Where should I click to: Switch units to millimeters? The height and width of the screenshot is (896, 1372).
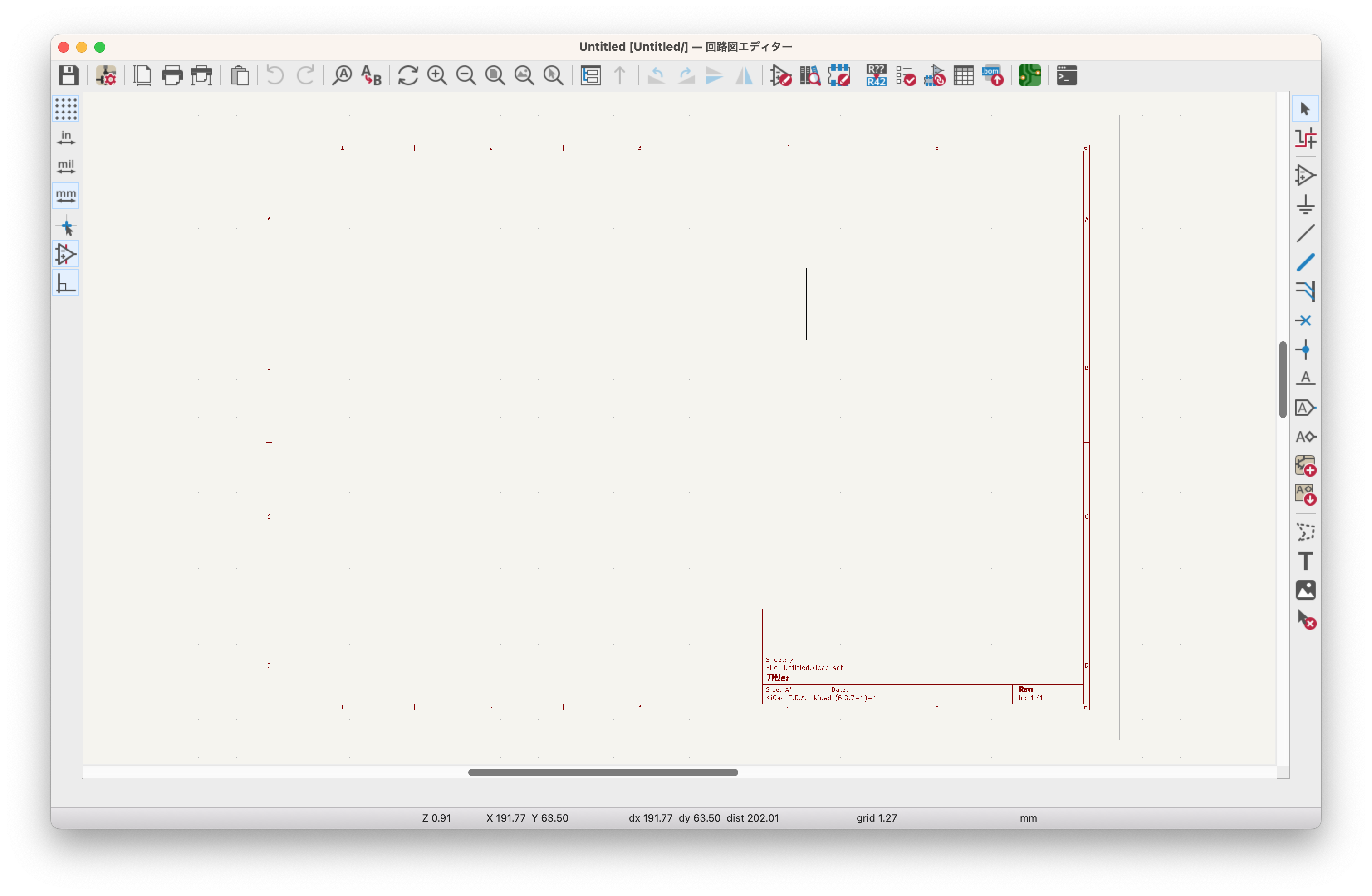point(66,196)
